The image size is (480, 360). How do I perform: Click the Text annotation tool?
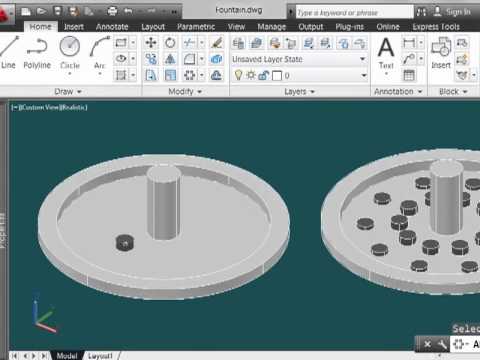[x=386, y=53]
